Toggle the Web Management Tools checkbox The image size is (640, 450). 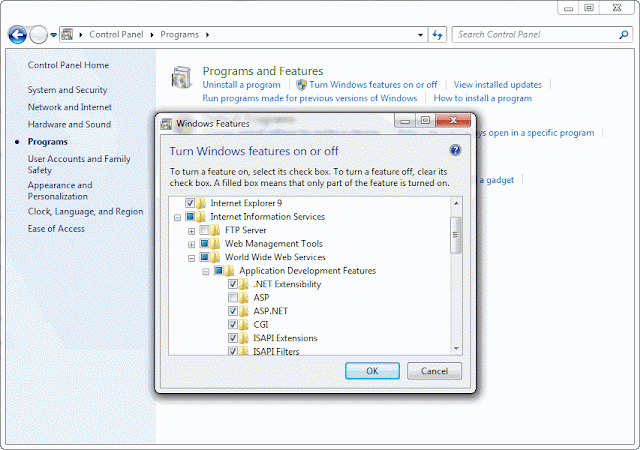[204, 243]
